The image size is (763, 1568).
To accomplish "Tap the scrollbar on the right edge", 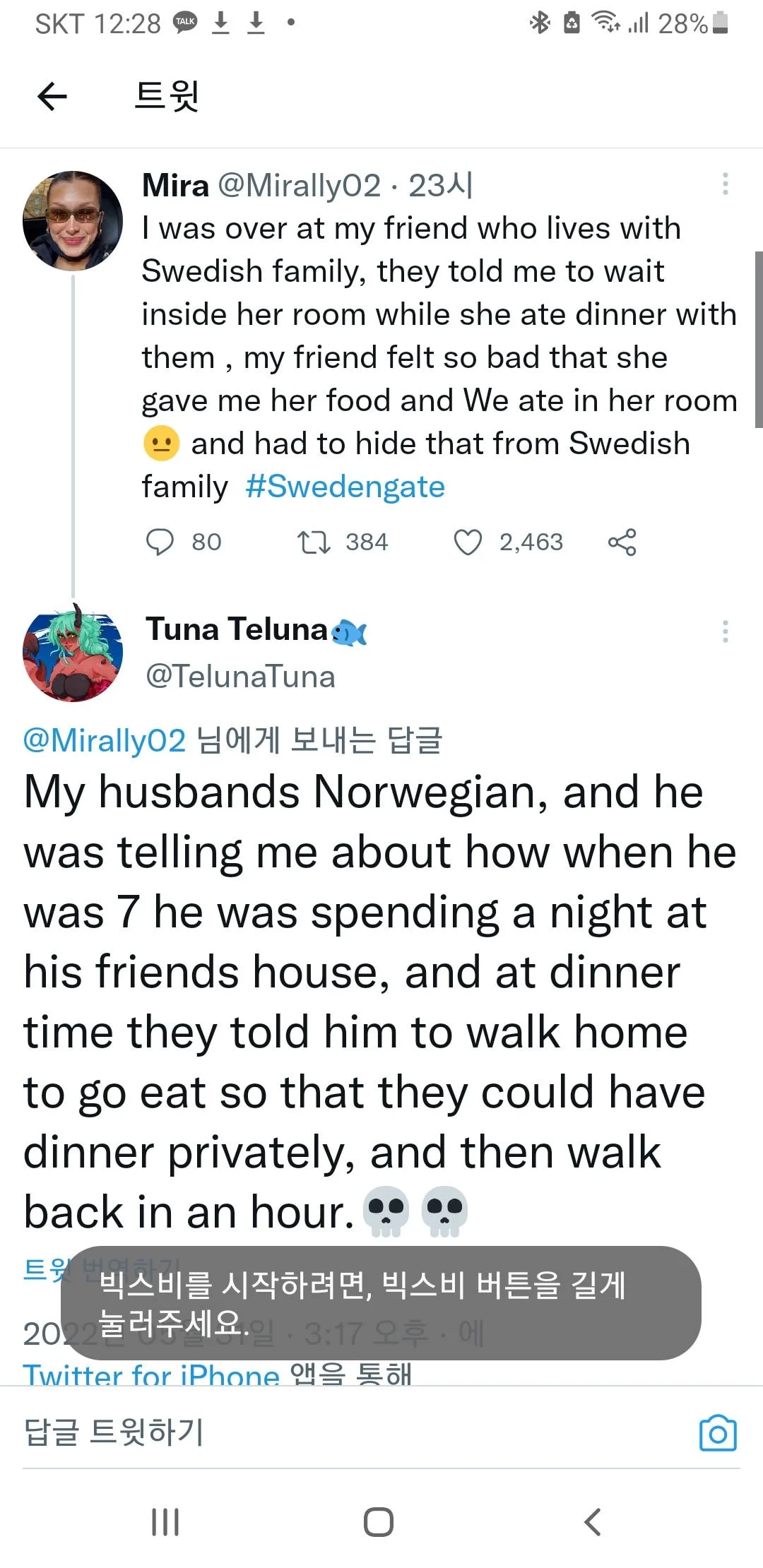I will tap(759, 339).
